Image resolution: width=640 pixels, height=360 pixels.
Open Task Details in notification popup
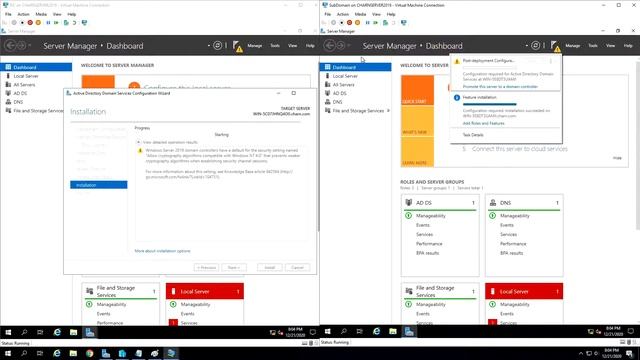tap(473, 135)
